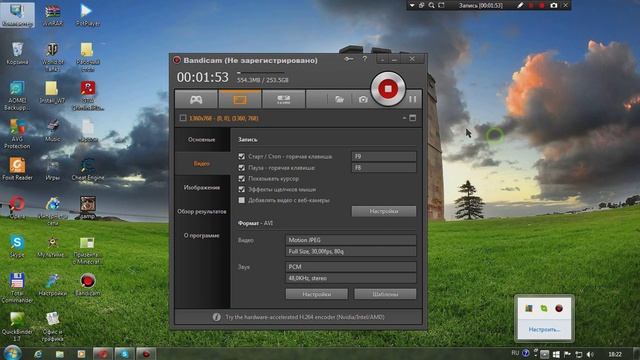Viewport: 640px width, 360px height.
Task: Toggle Pause hotkey checkbox
Action: [x=242, y=167]
